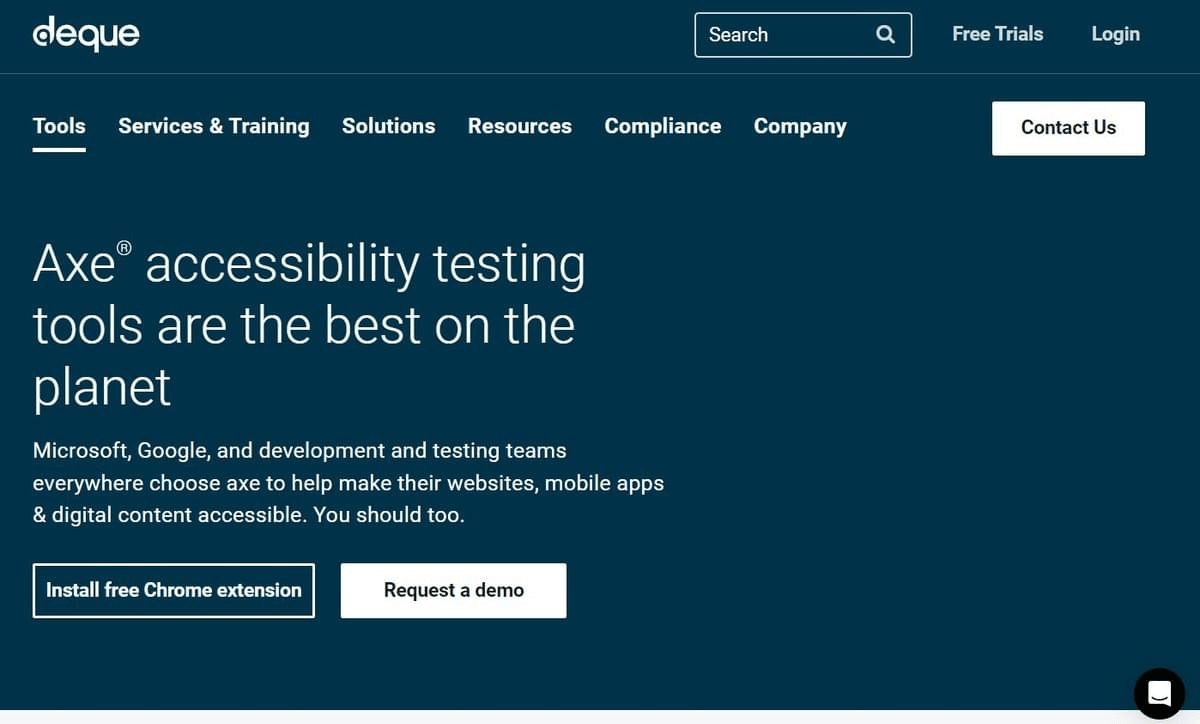Focus the Search input field

click(780, 35)
